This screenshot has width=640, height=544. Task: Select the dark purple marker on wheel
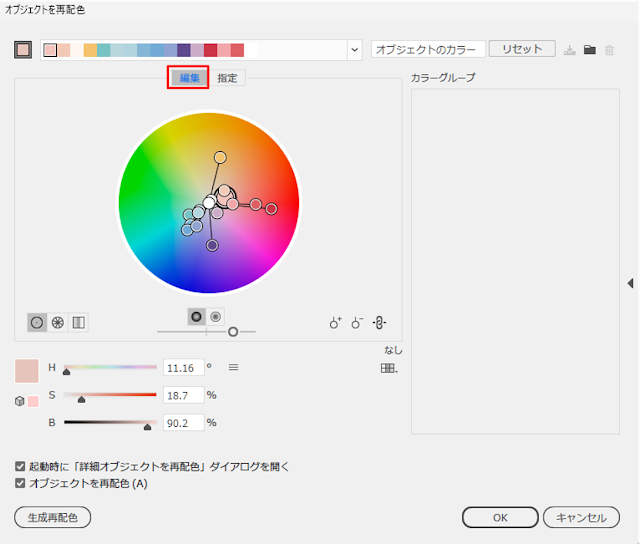pos(212,245)
